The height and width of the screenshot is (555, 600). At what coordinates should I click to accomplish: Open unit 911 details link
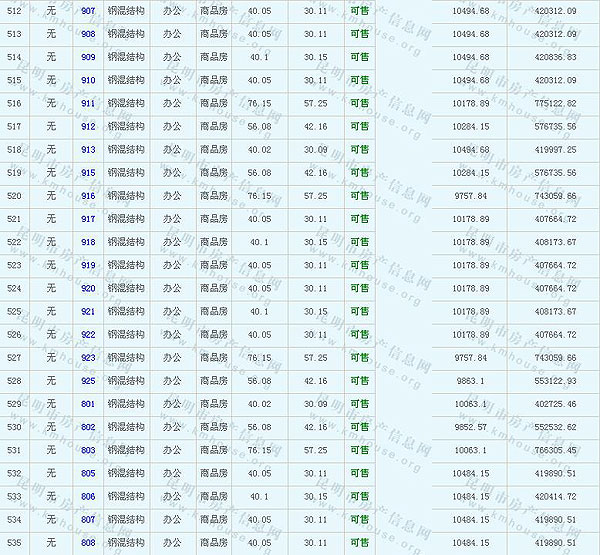(x=88, y=103)
